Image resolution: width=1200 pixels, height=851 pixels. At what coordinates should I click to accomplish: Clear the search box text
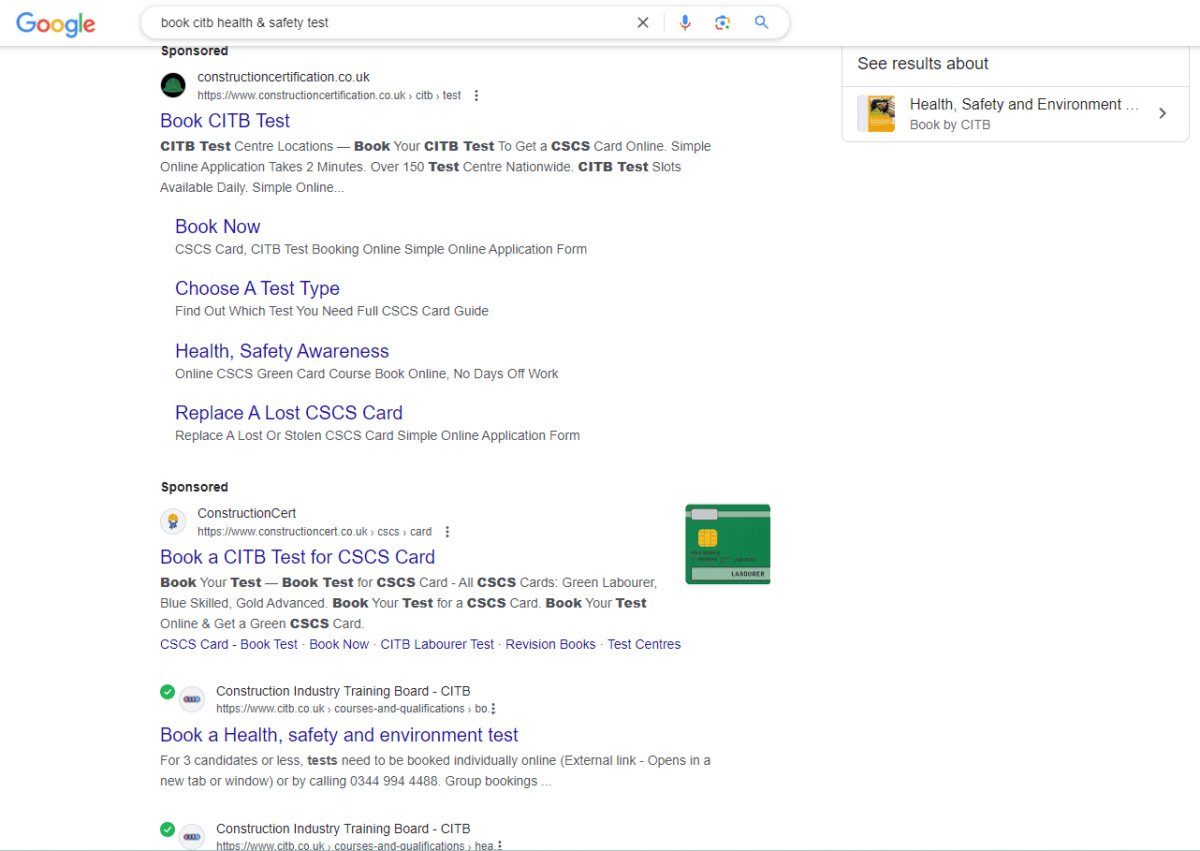click(x=643, y=23)
